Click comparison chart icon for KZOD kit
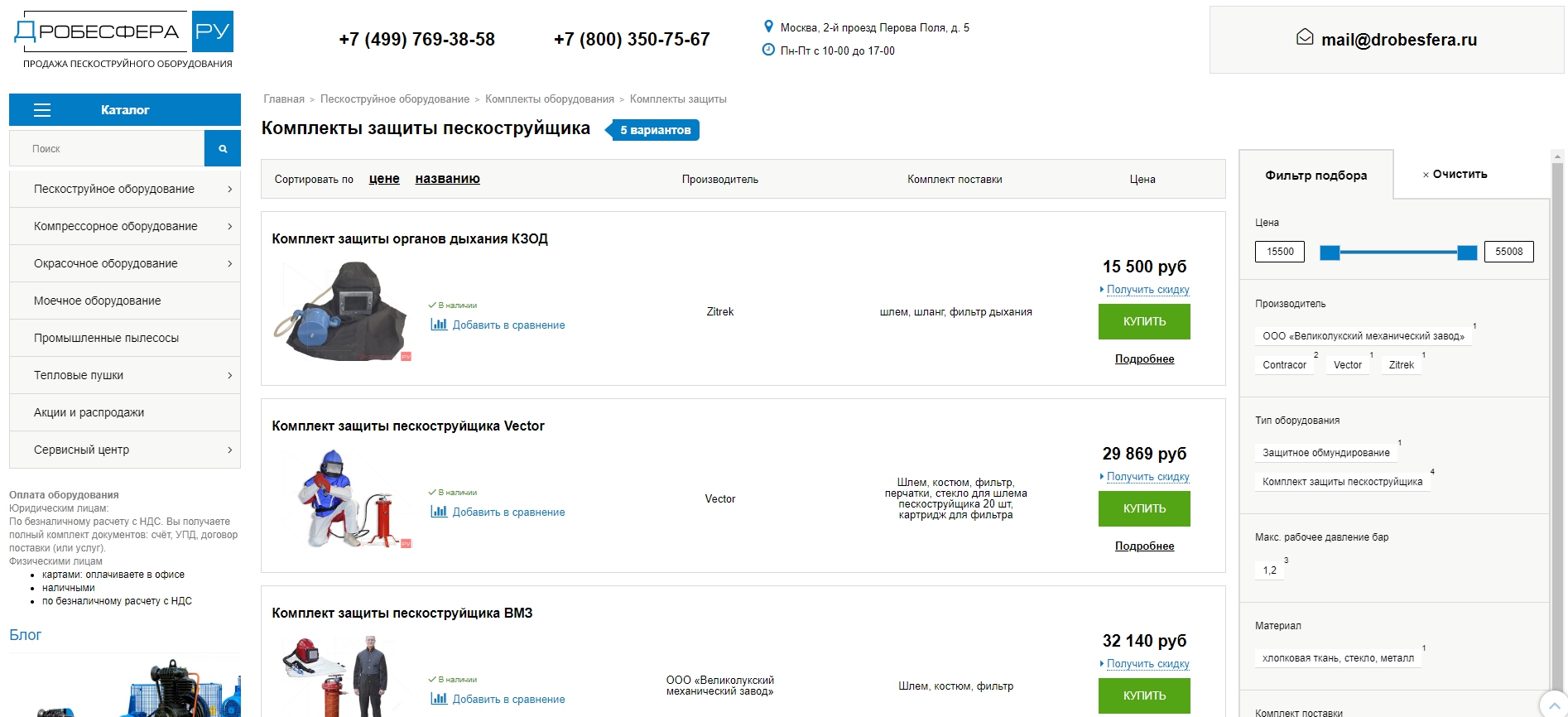 tap(439, 325)
